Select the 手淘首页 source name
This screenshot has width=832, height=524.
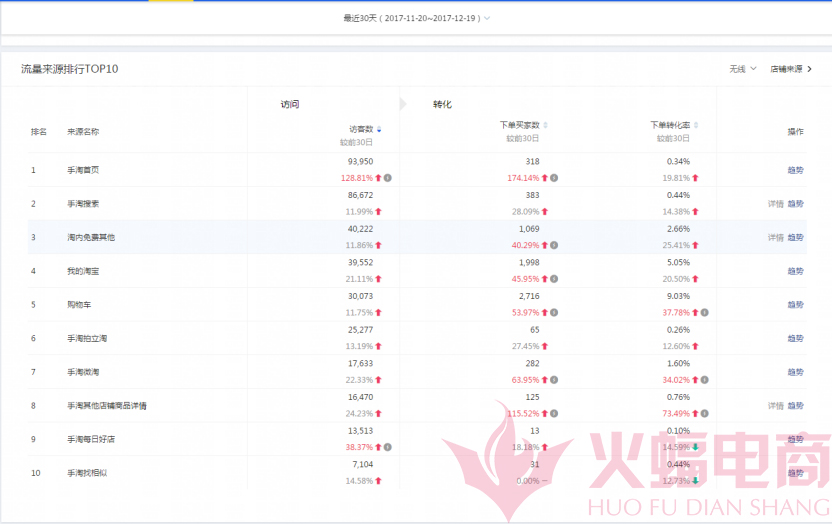[x=83, y=170]
